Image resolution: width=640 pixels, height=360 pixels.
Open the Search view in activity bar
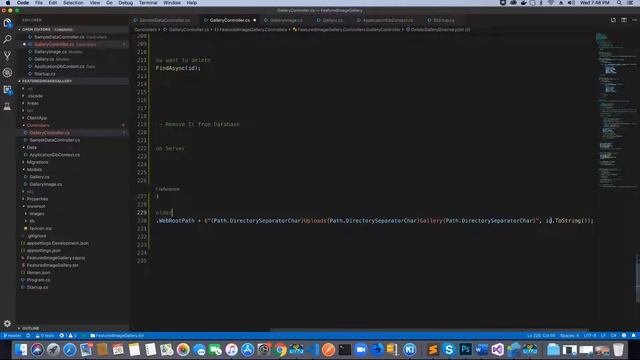[7, 40]
